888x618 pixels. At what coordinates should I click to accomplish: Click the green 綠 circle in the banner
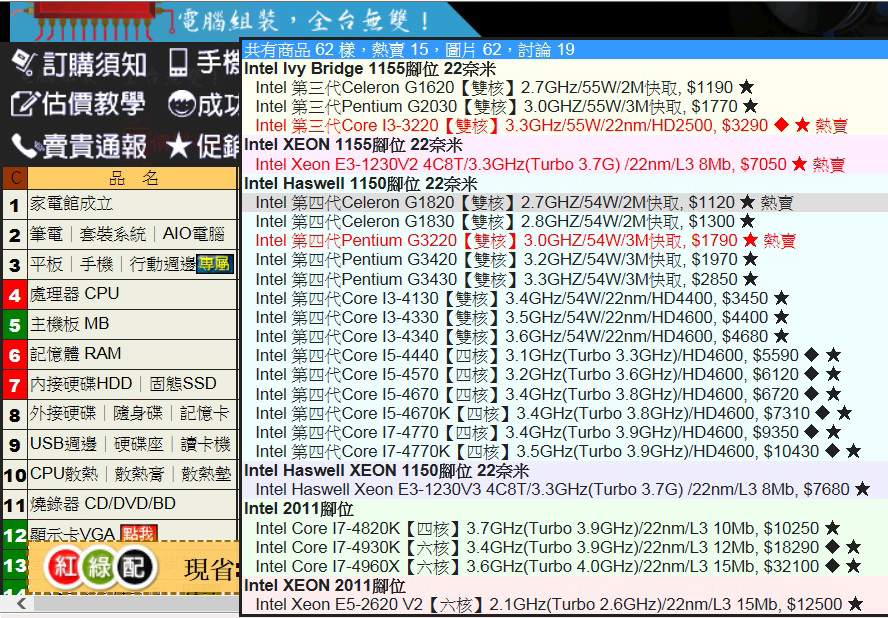99,567
